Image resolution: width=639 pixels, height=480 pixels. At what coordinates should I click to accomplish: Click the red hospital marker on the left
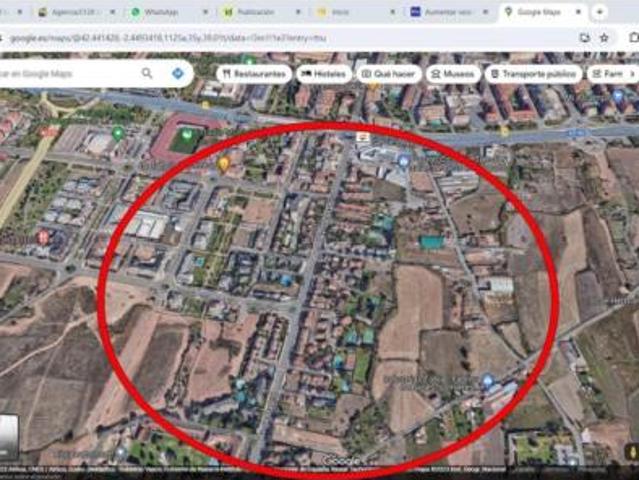pos(43,237)
